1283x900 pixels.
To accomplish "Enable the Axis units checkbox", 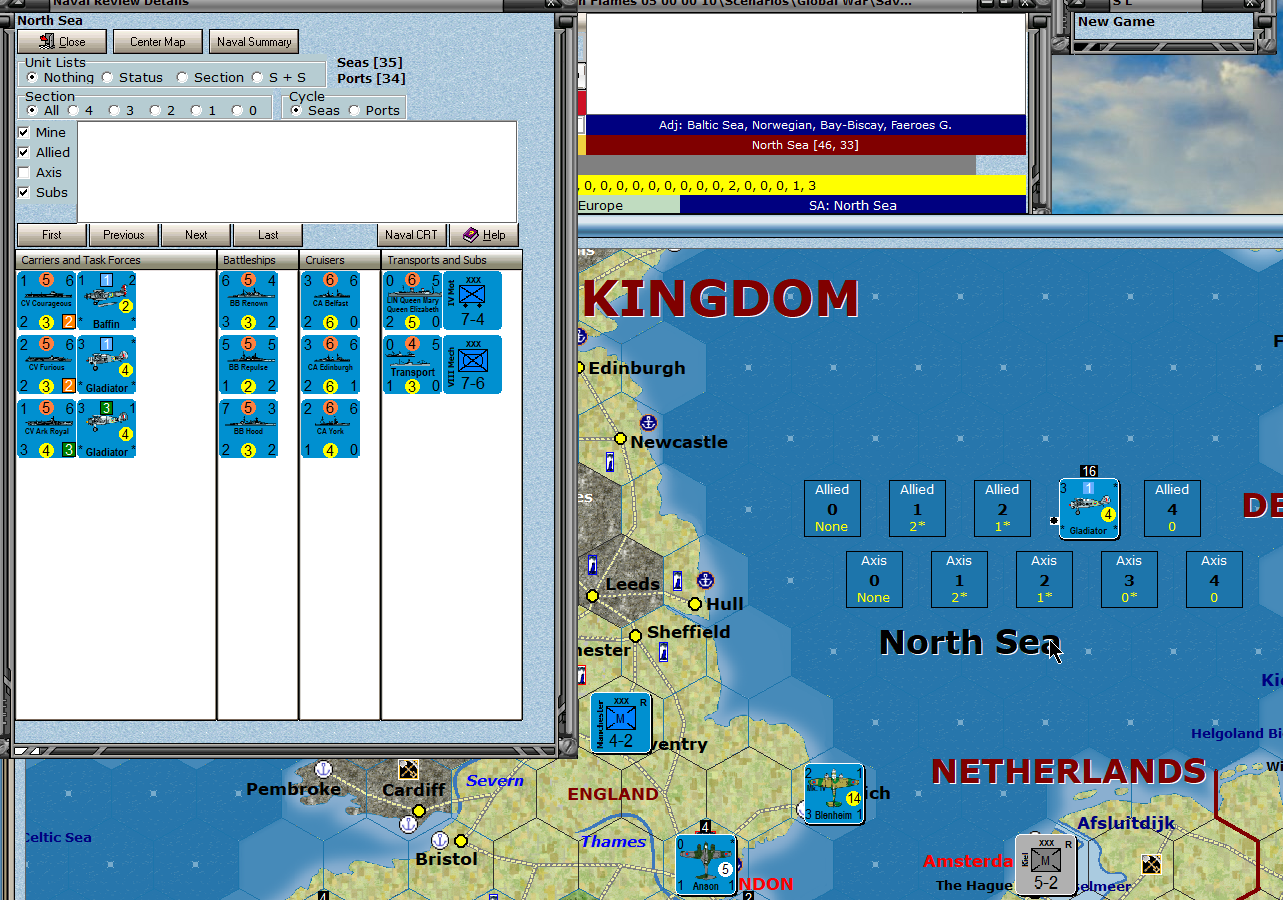I will [23, 172].
